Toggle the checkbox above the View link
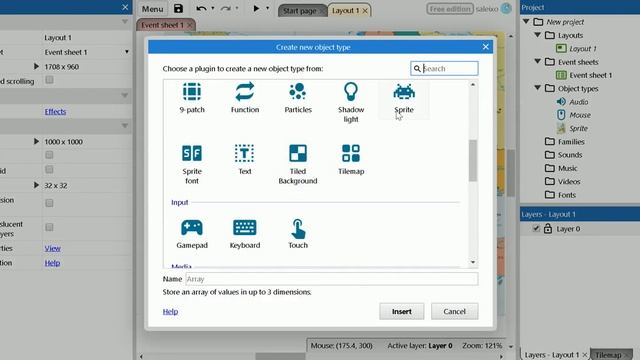The width and height of the screenshot is (640, 360). click(49, 227)
